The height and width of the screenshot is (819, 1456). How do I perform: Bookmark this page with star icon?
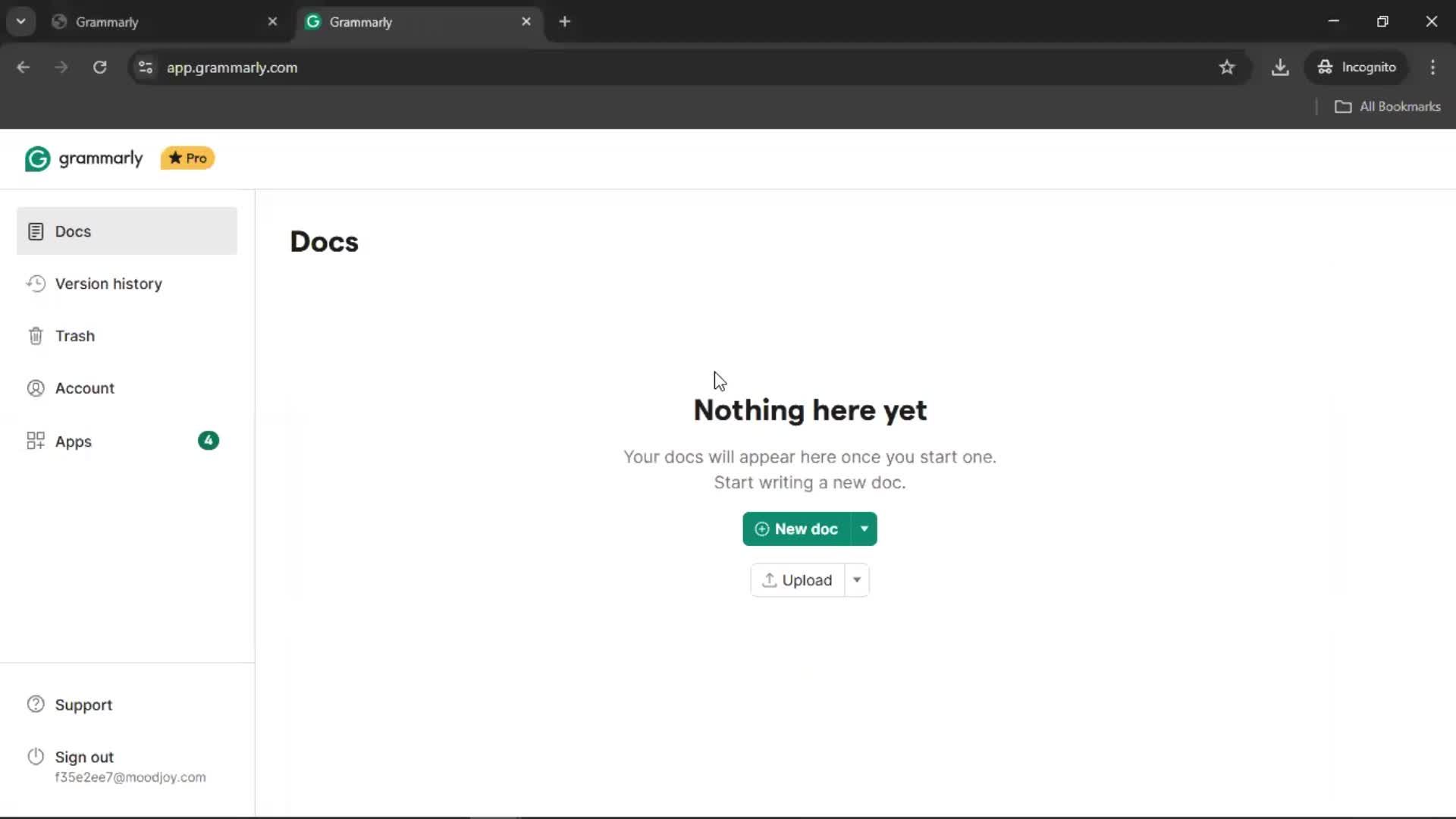(1227, 67)
